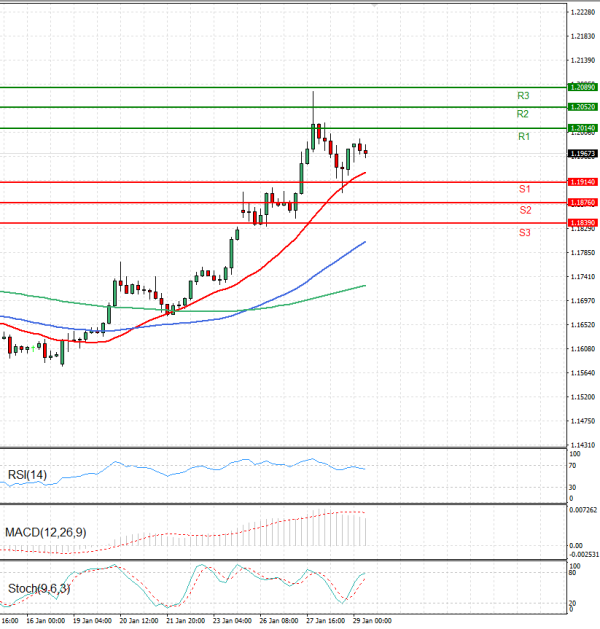Select the 1.19140 red support price tag
600x629 pixels.
click(582, 182)
